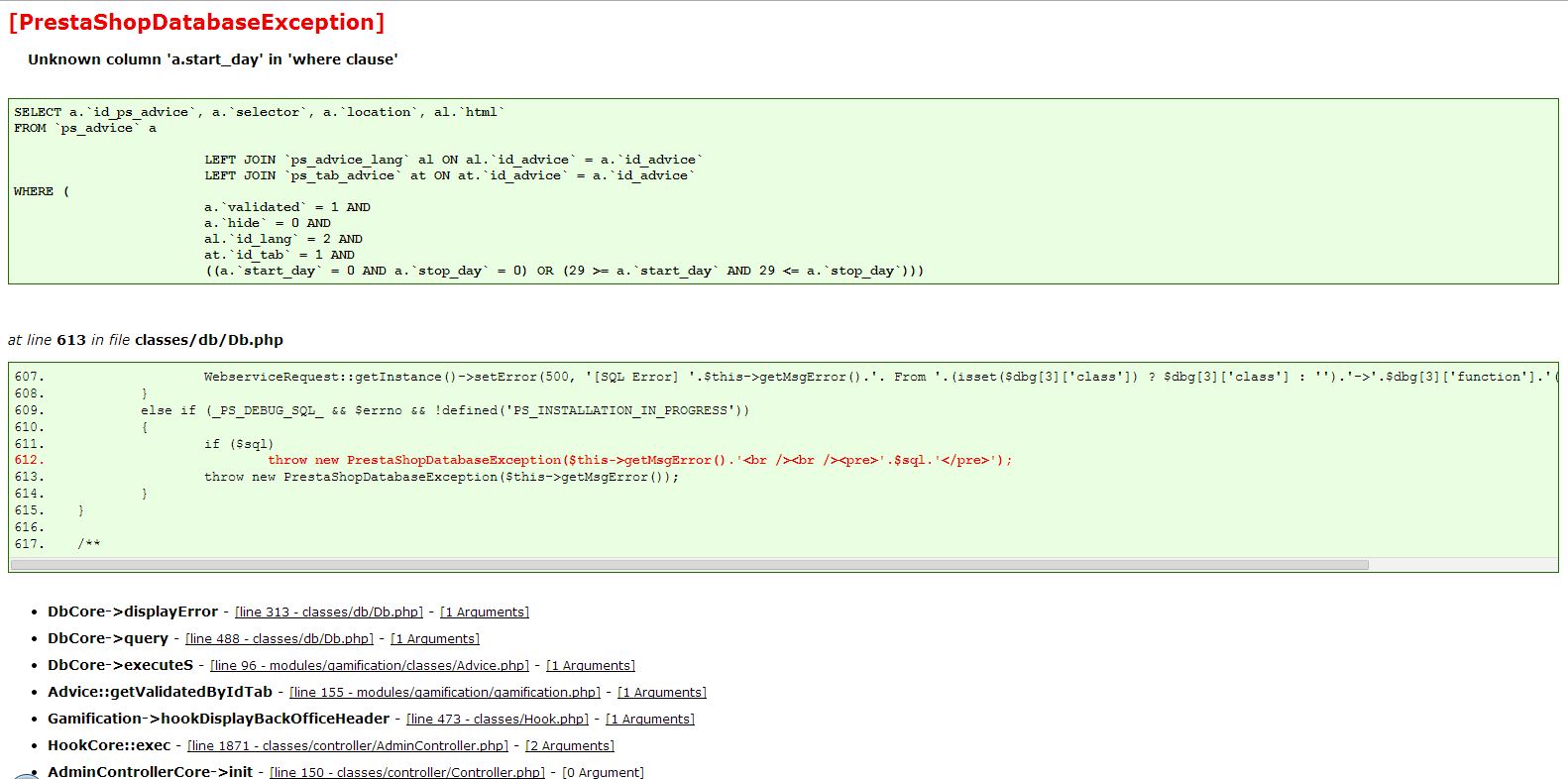
Task: Open the "line 96" Advice.php link
Action: (x=370, y=666)
